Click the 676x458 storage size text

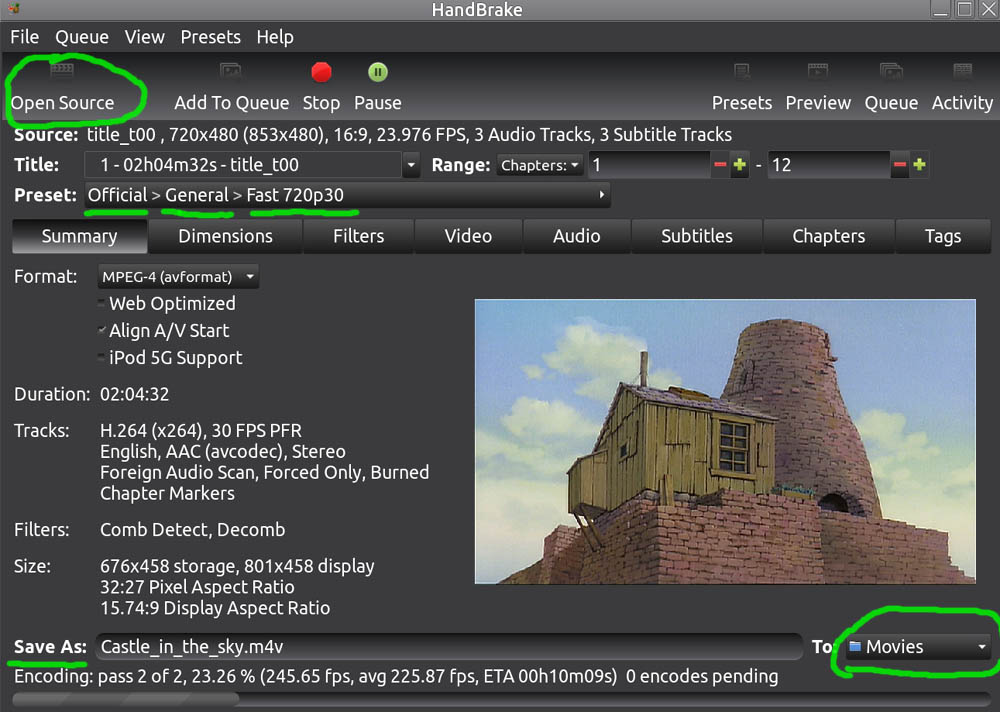[x=165, y=567]
